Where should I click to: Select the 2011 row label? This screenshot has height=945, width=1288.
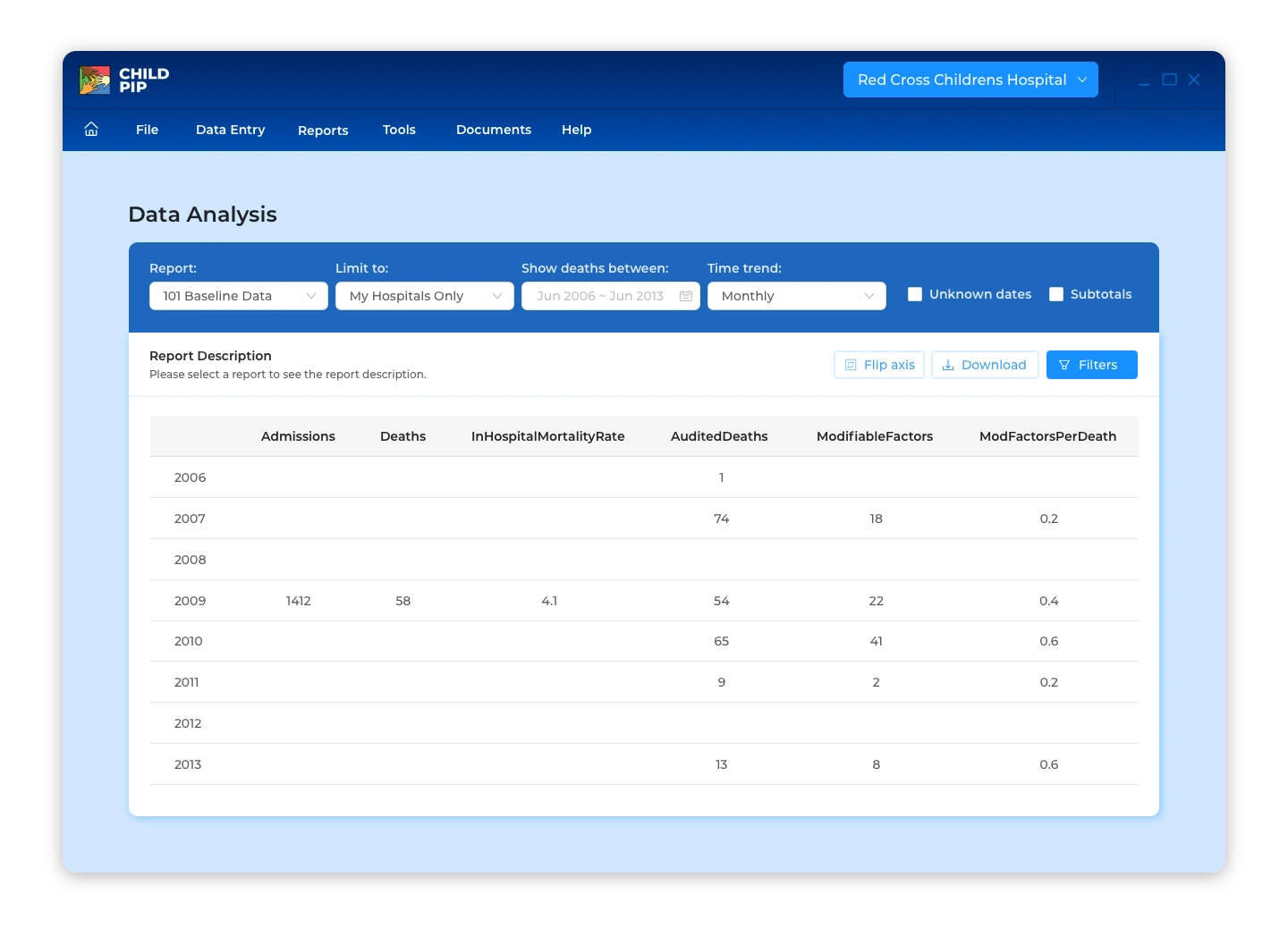point(186,682)
